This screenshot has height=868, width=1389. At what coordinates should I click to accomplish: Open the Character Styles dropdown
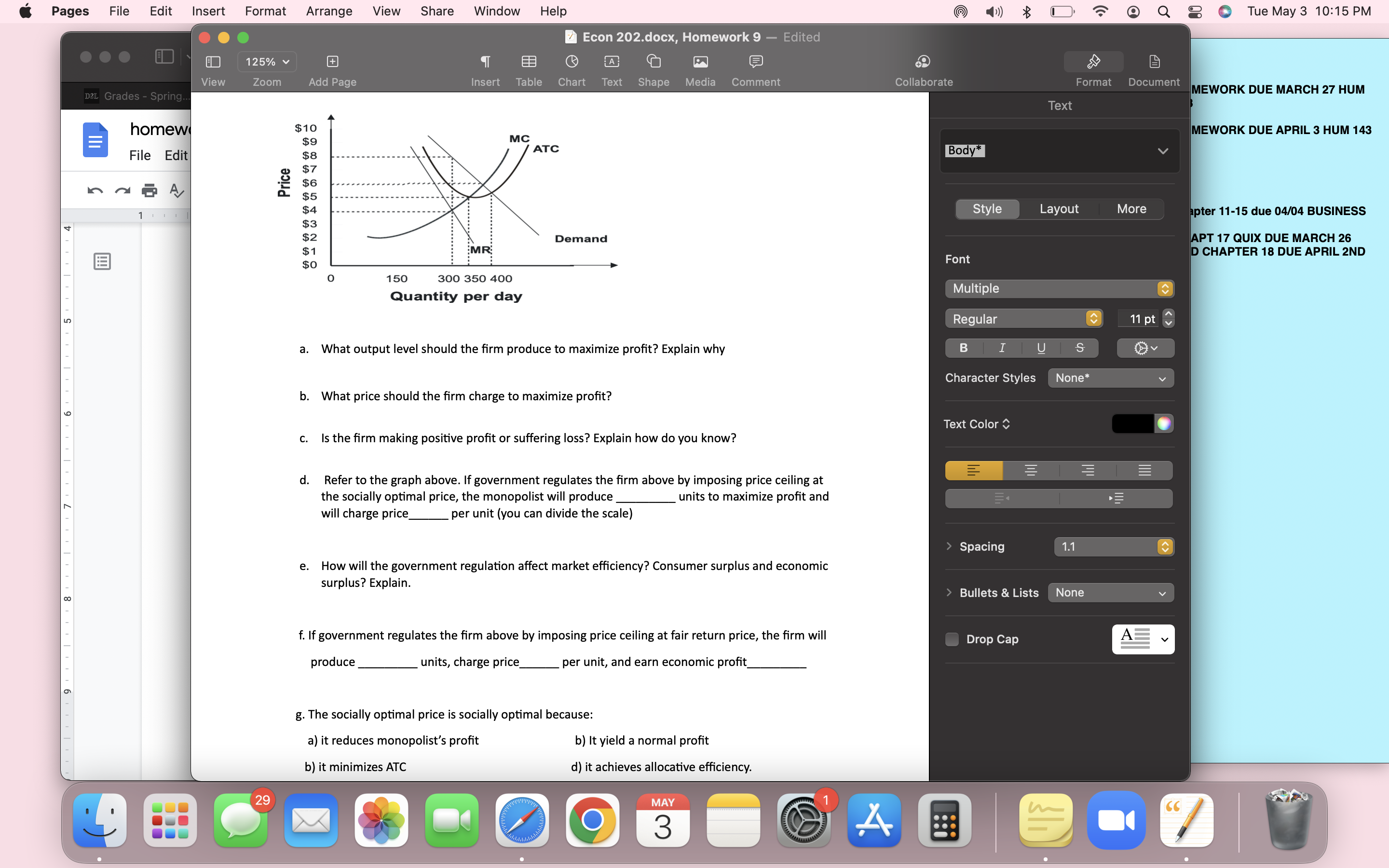pos(1110,378)
